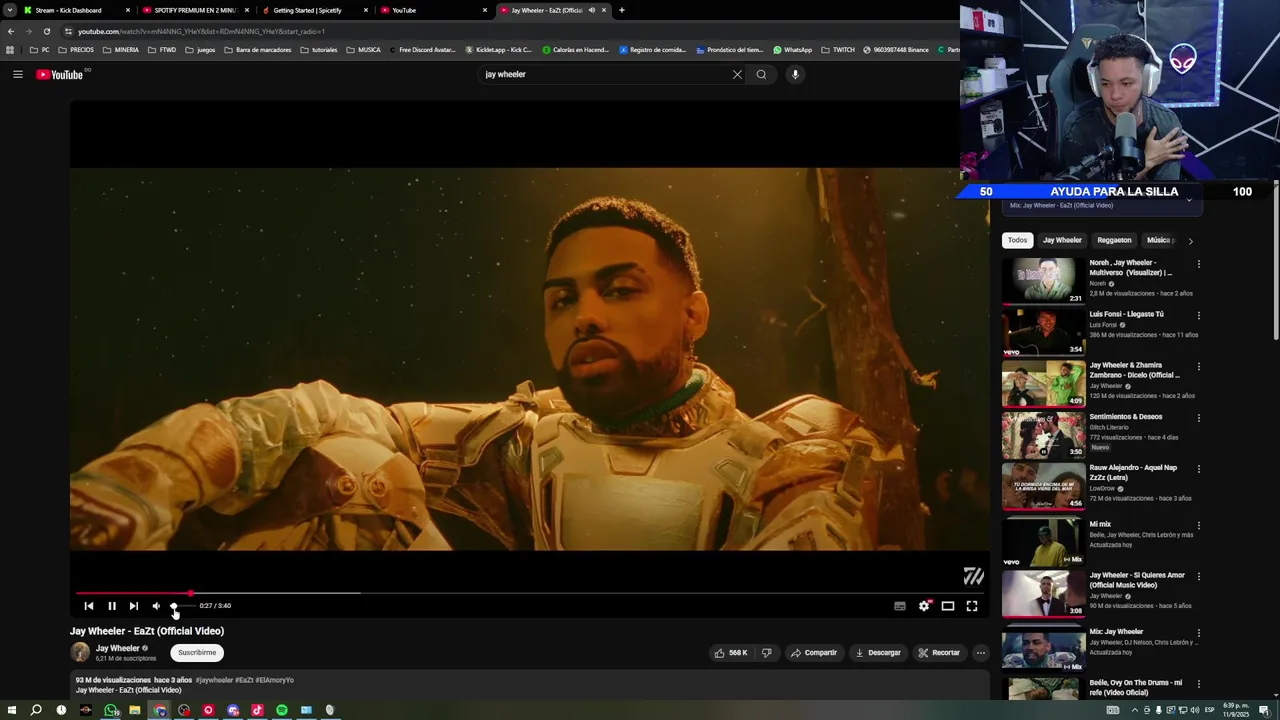This screenshot has width=1280, height=720.
Task: Mute the video with speaker icon
Action: pyautogui.click(x=156, y=606)
